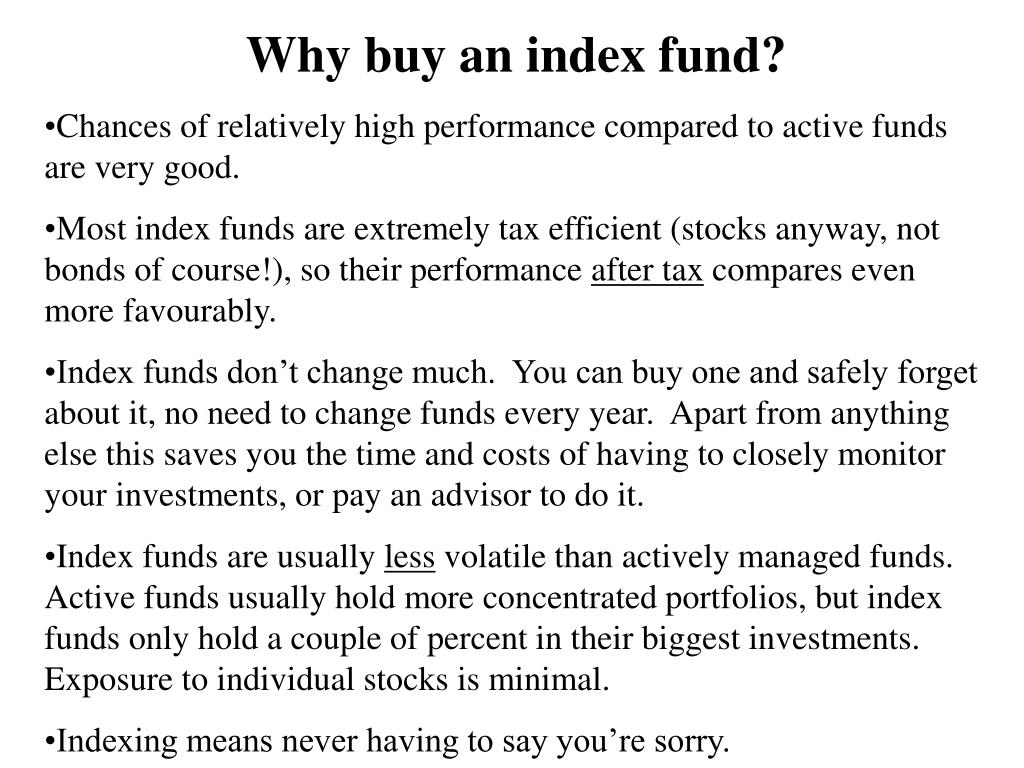Image resolution: width=1024 pixels, height=768 pixels.
Task: Click the sentence "Exposure to individual stocks is minimal"
Action: [x=327, y=680]
